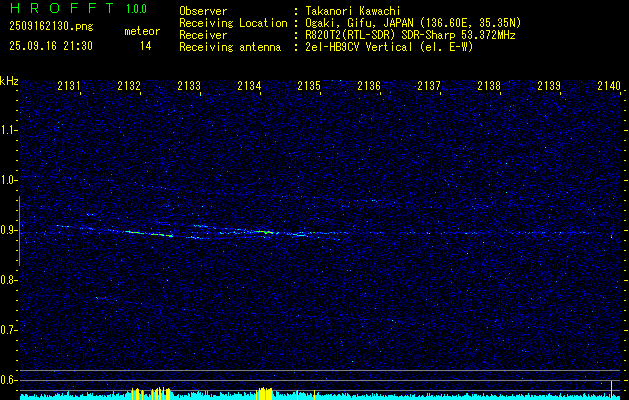Click the bright meteor echo near 2132
Viewport: 629px width, 400px height.
[148, 234]
